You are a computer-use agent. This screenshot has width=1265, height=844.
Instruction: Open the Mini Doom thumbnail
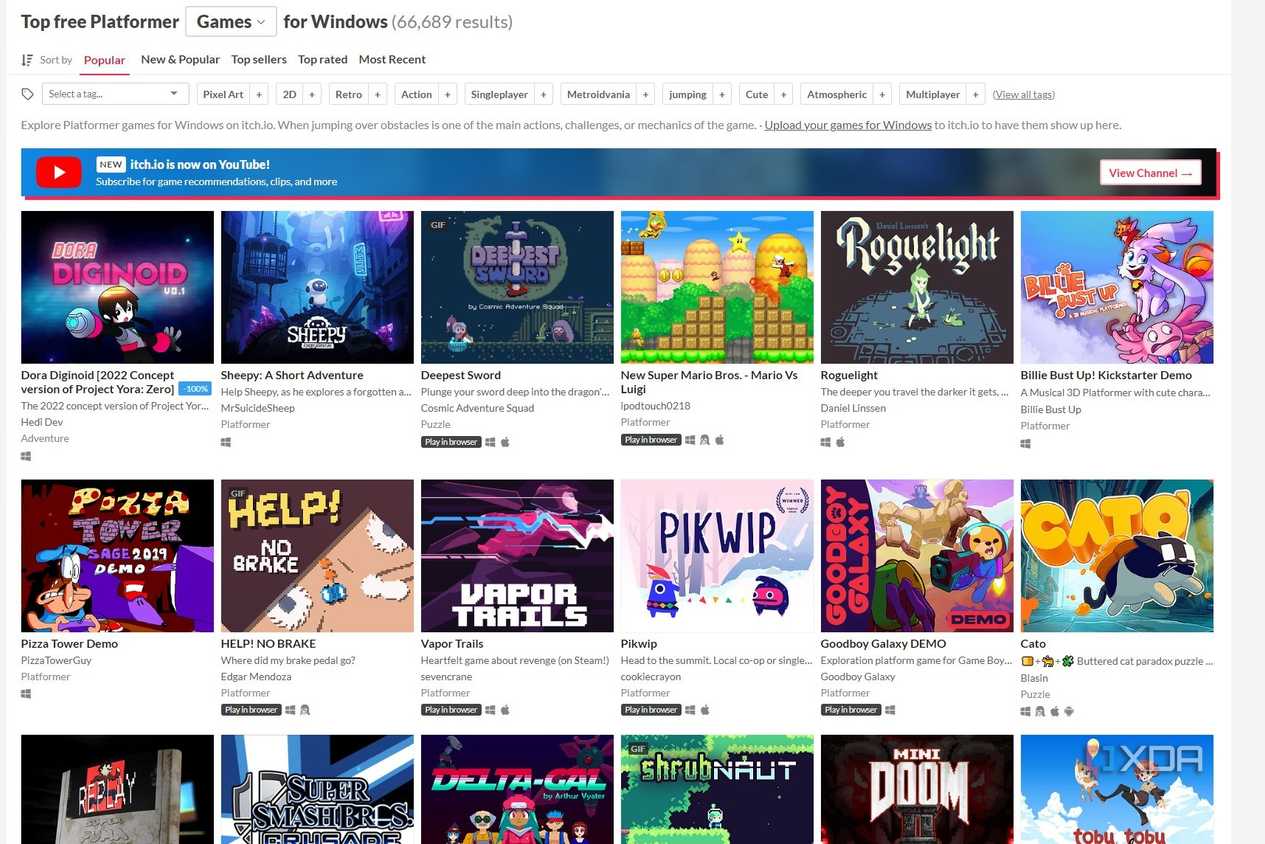coord(917,789)
